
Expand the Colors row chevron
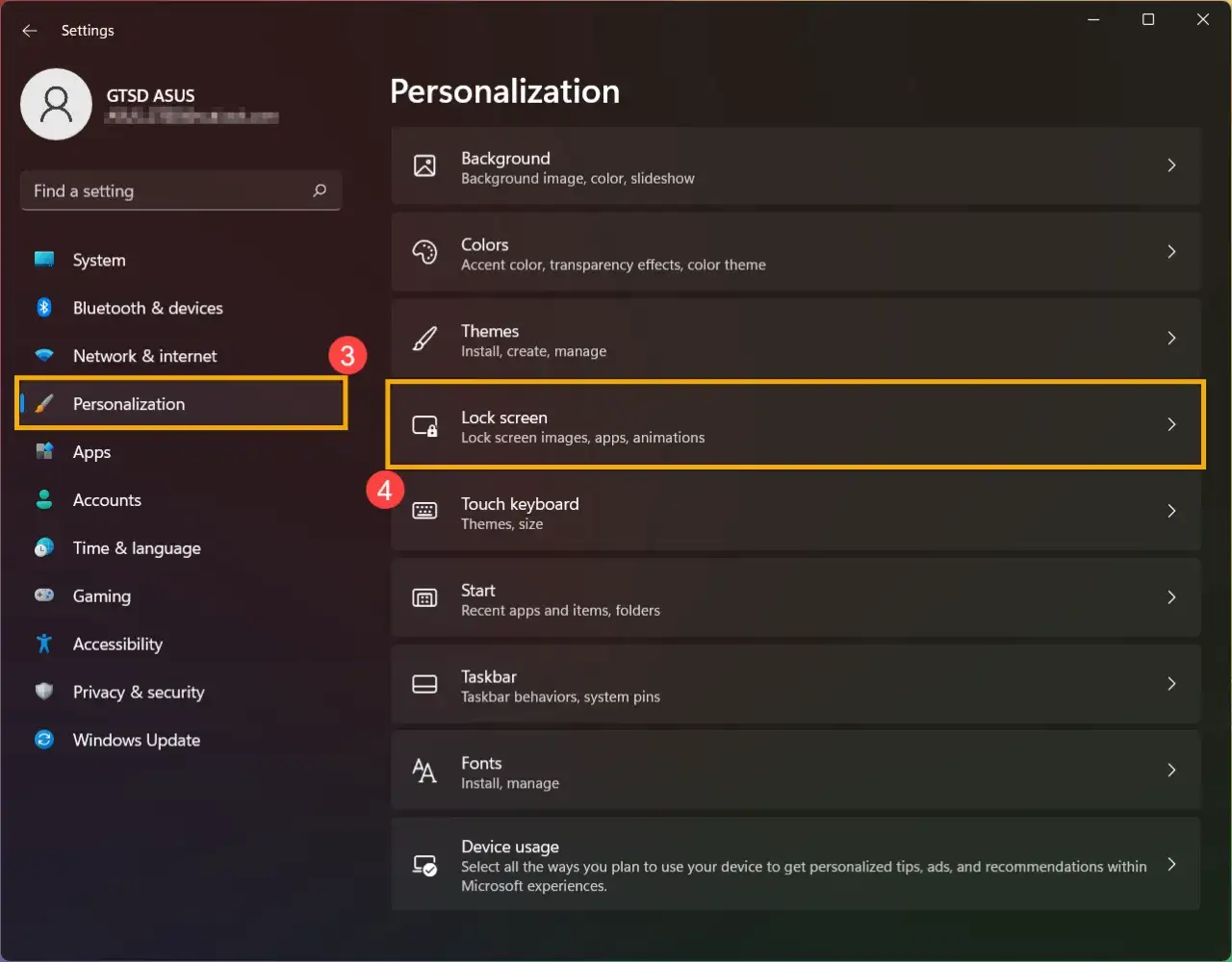pos(1171,252)
